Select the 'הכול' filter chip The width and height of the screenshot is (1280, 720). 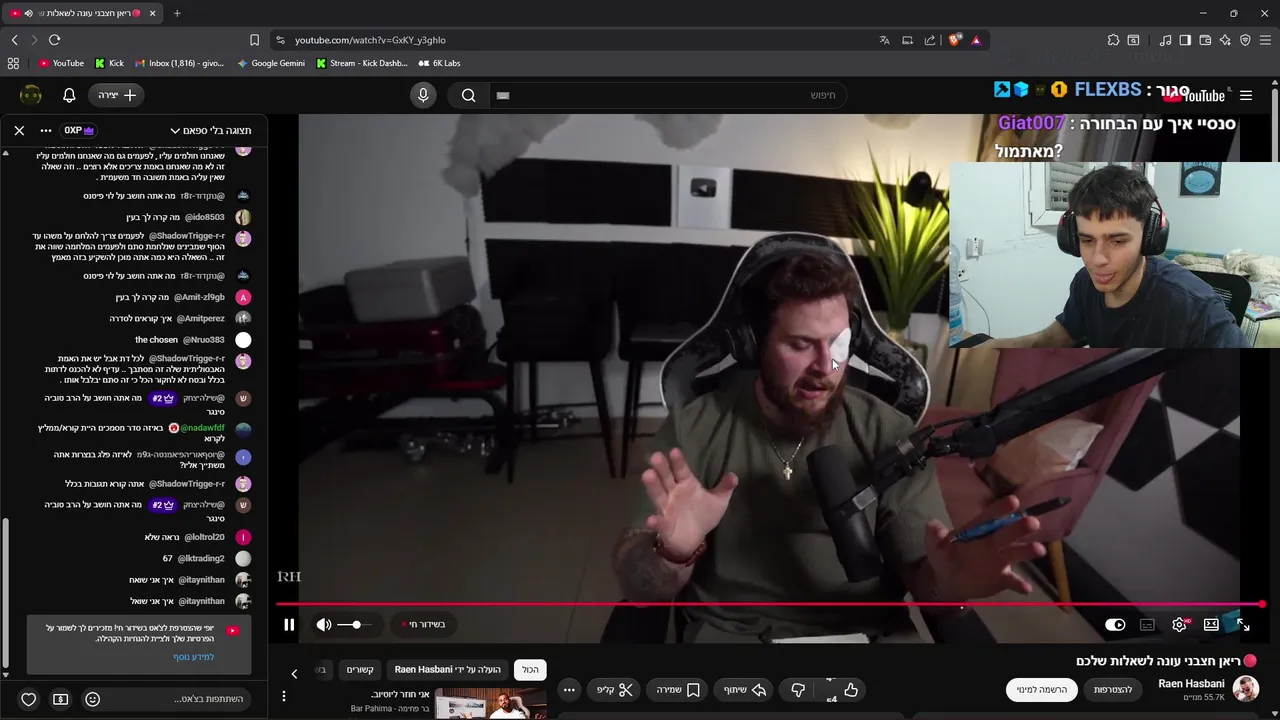pyautogui.click(x=530, y=670)
